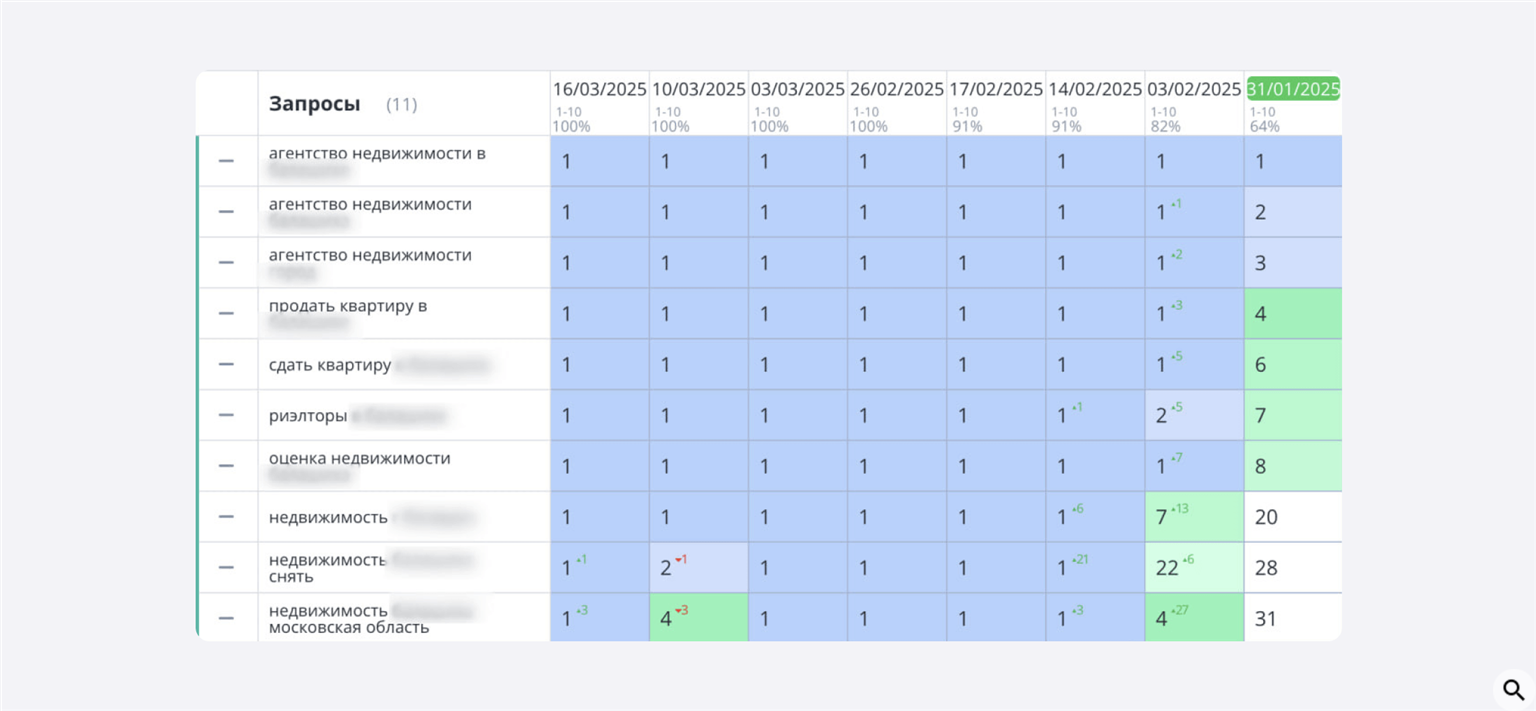Click minus icon for 'риэлторы' row

click(226, 415)
